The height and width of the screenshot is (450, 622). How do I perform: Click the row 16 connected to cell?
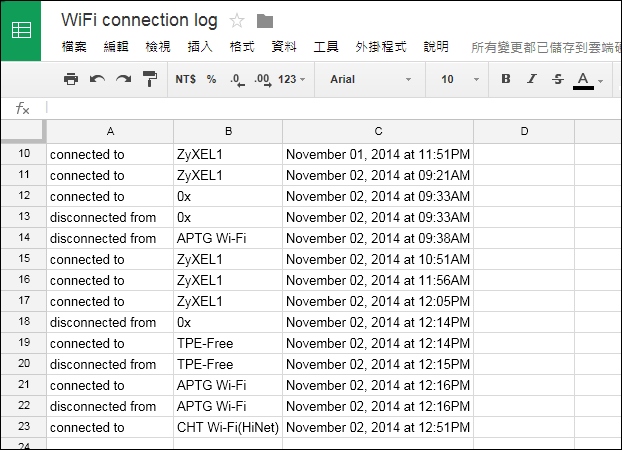110,280
